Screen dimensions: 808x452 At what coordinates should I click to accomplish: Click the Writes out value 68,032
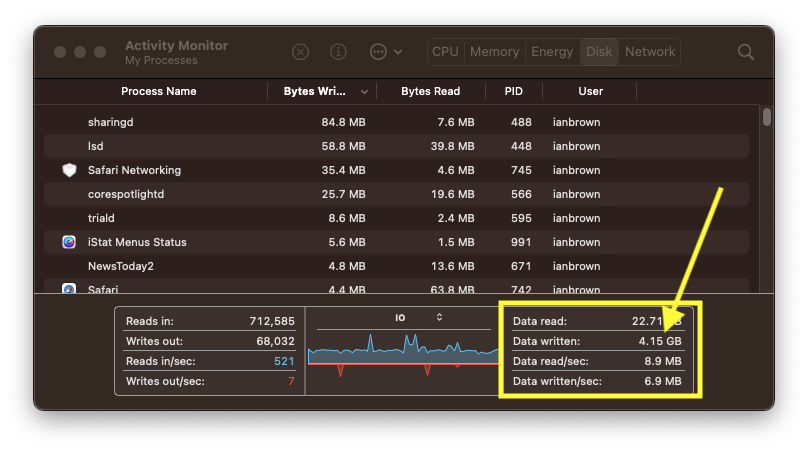coord(275,341)
